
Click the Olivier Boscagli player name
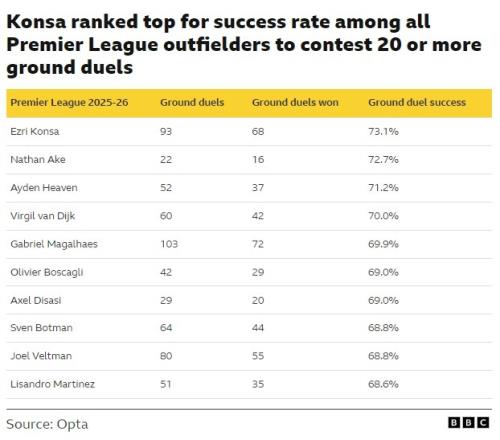pos(47,272)
